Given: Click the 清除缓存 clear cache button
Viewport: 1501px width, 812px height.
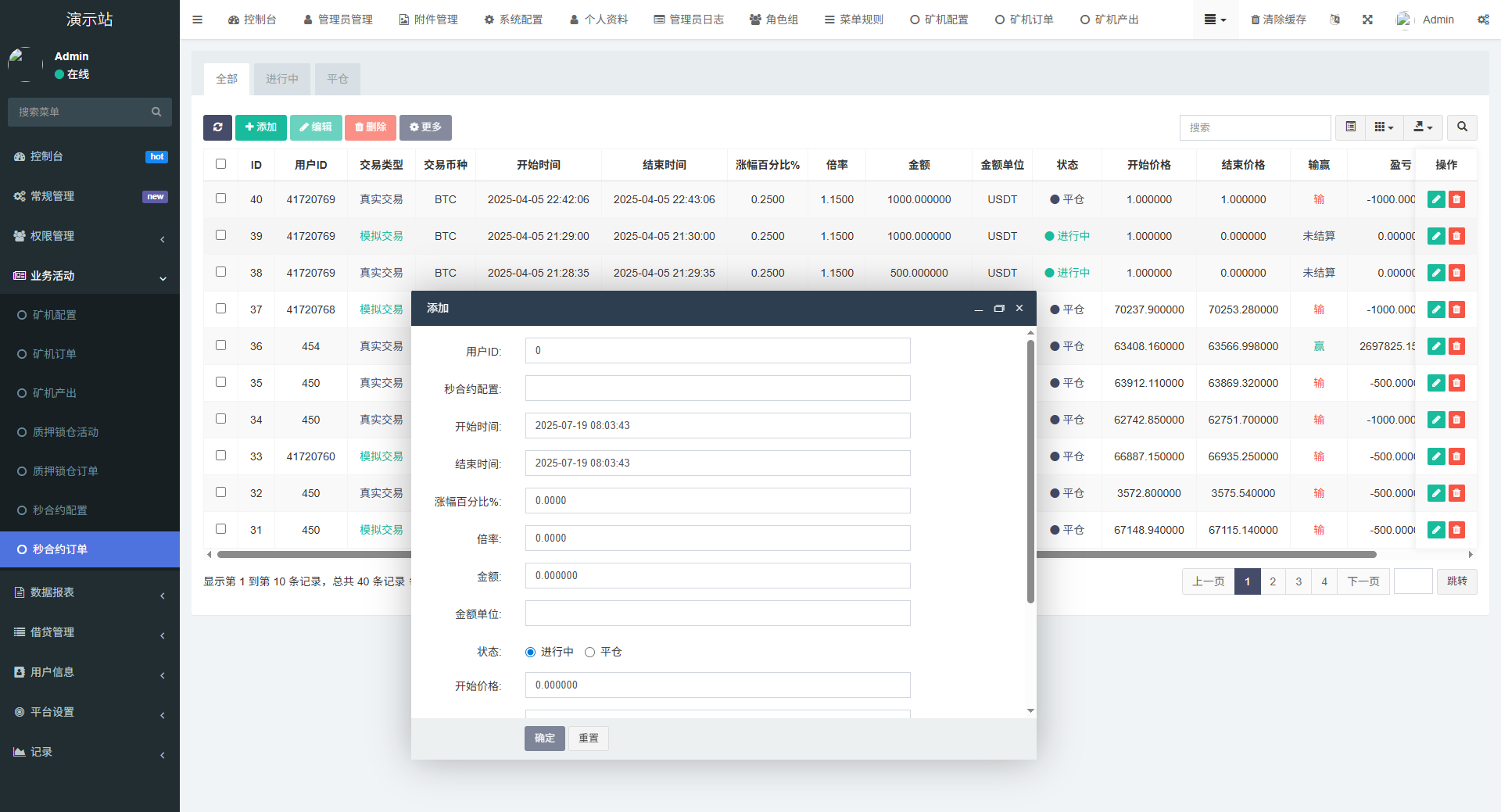Looking at the screenshot, I should pyautogui.click(x=1277, y=20).
